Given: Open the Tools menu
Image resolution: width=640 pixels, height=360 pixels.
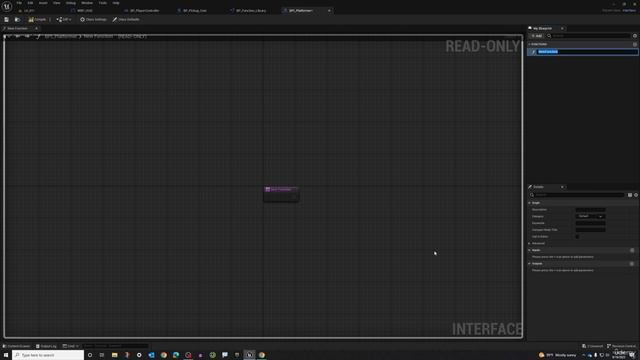Looking at the screenshot, I should (x=102, y=3).
